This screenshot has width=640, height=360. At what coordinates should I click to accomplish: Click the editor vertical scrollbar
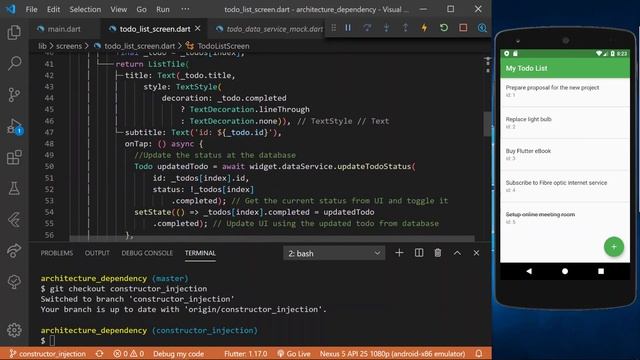click(487, 124)
